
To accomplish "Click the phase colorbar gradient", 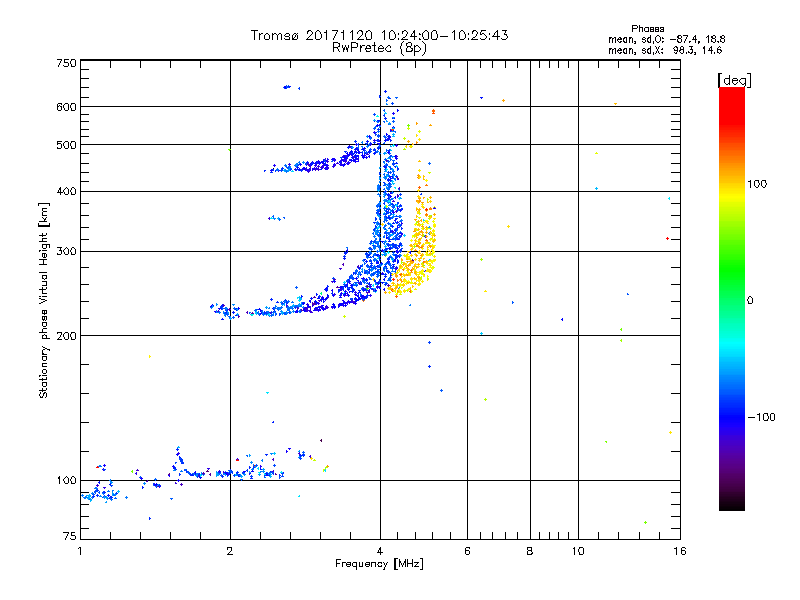I will click(x=732, y=299).
